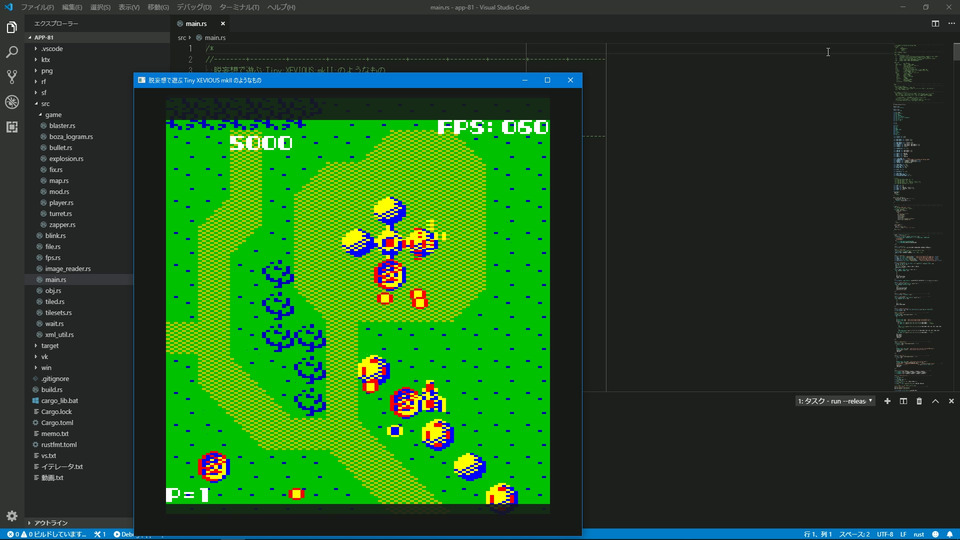Open notifications bell in status bar
Screen dimensions: 960x540
click(x=950, y=534)
